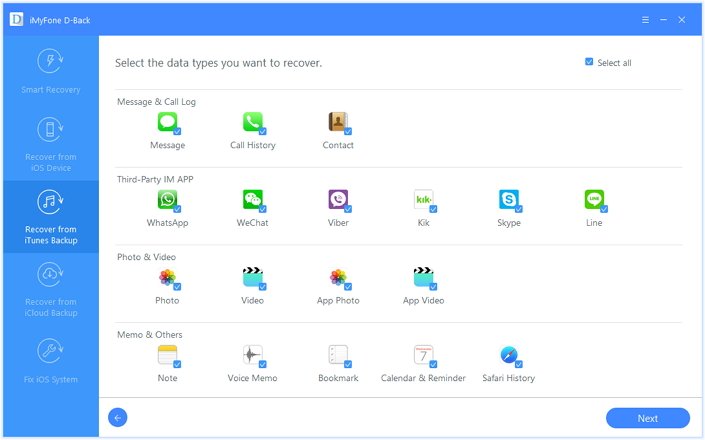The width and height of the screenshot is (705, 440).
Task: Click the WhatsApp icon
Action: 167,200
